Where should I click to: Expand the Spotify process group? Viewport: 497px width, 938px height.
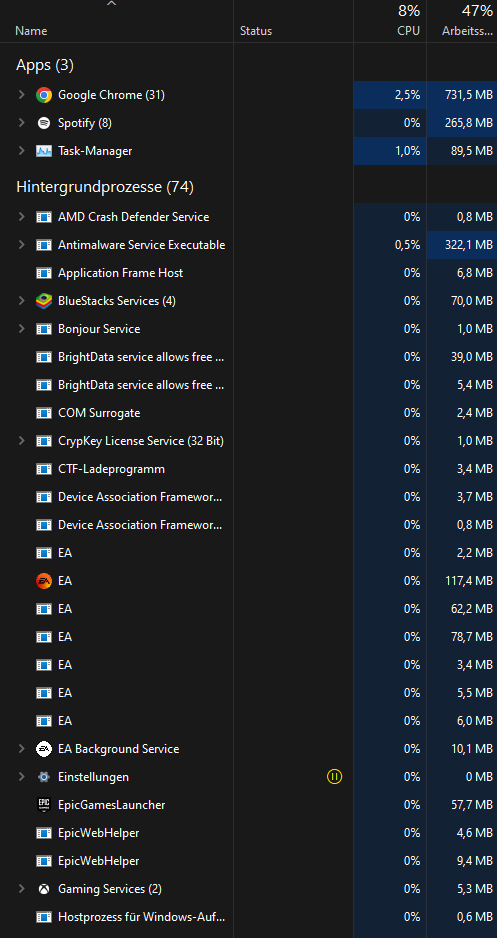(22, 123)
